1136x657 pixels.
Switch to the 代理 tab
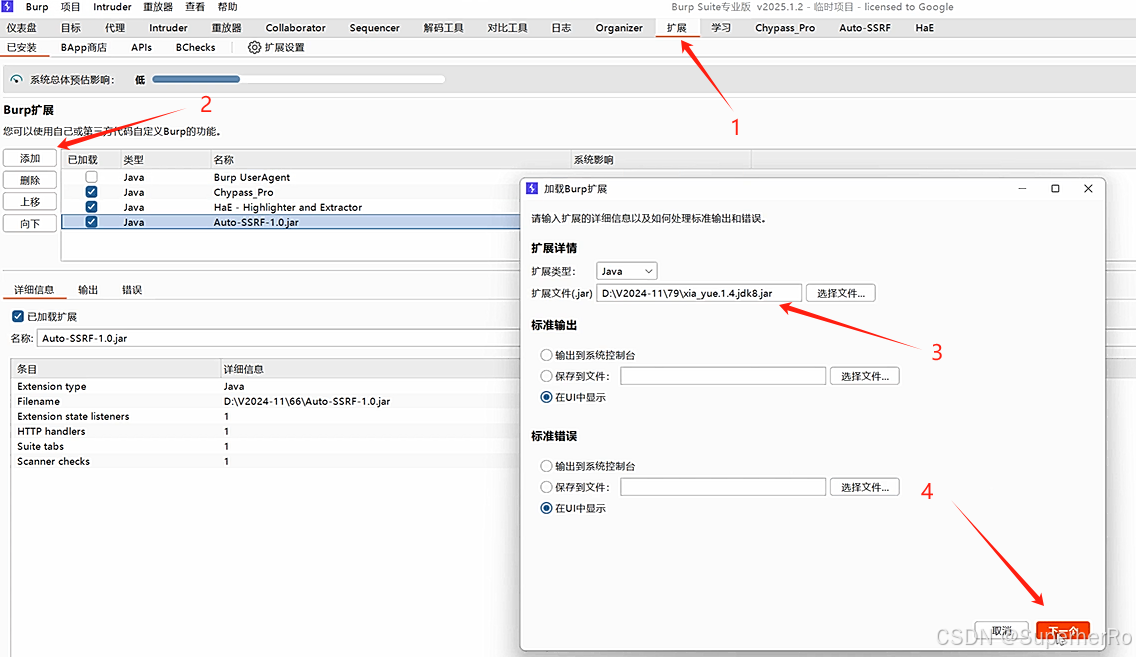coord(115,28)
